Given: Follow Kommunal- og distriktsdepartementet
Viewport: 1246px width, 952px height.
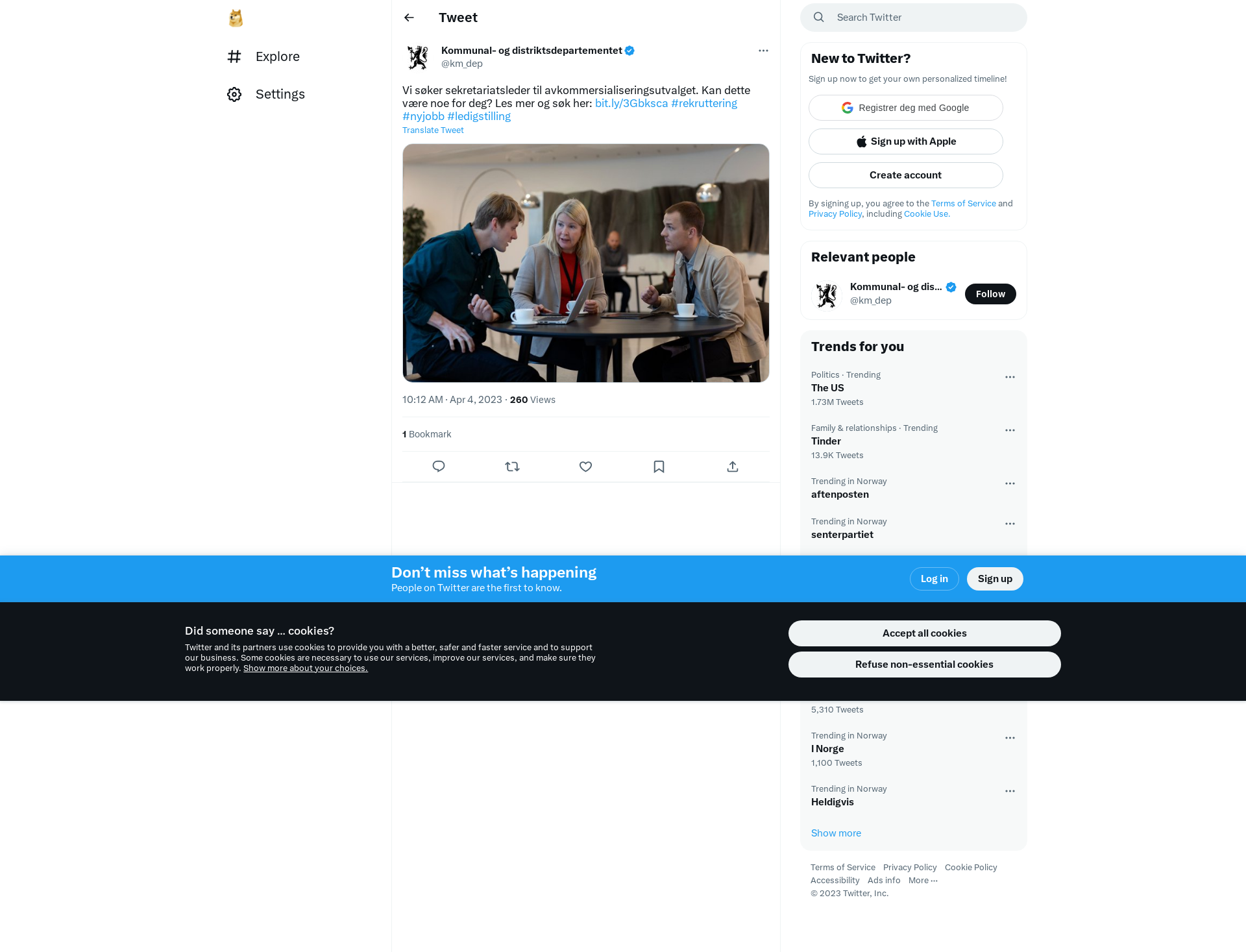Looking at the screenshot, I should [x=990, y=294].
